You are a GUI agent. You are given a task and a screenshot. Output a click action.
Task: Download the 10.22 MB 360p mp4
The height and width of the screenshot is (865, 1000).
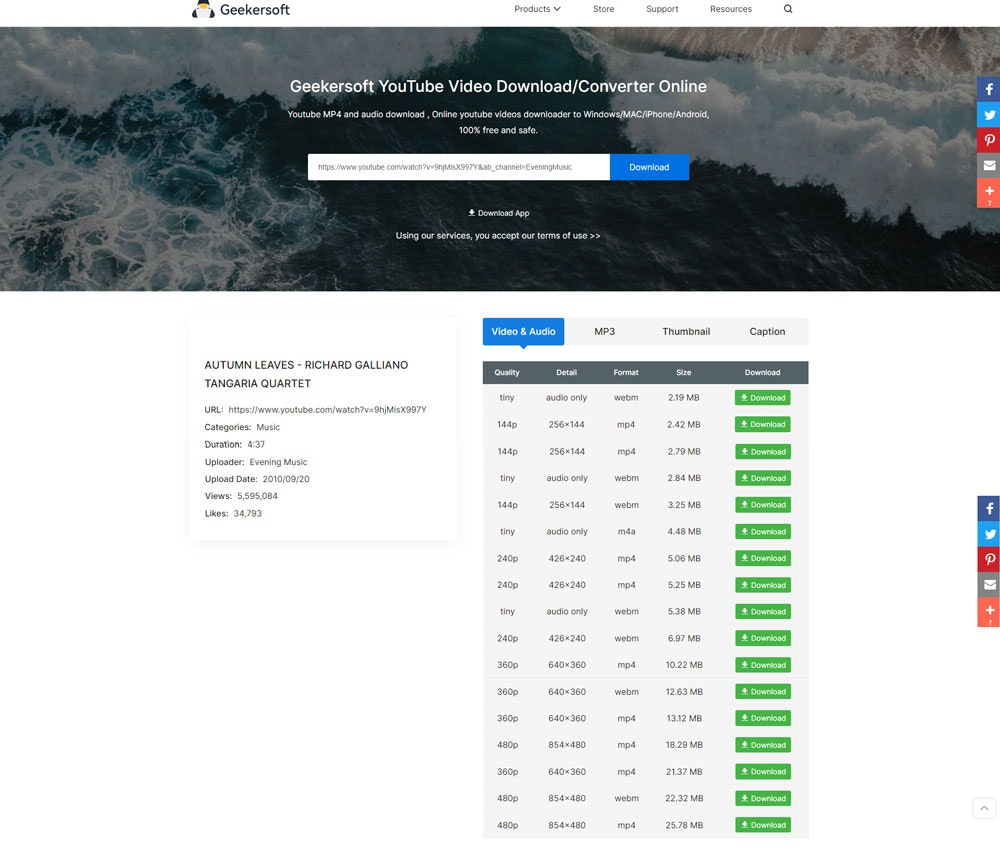763,665
